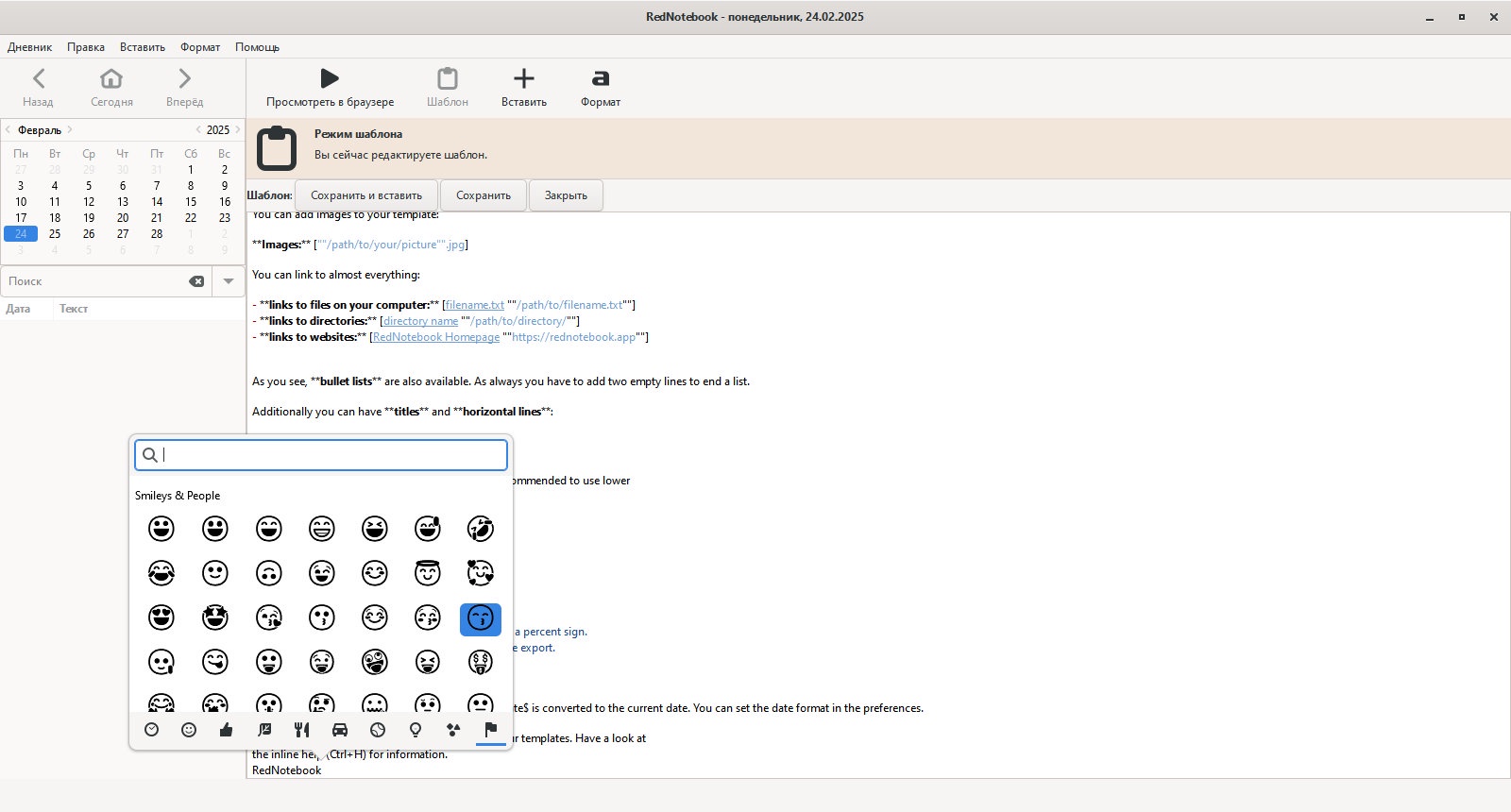Click the filename.txt link in editor

(475, 305)
